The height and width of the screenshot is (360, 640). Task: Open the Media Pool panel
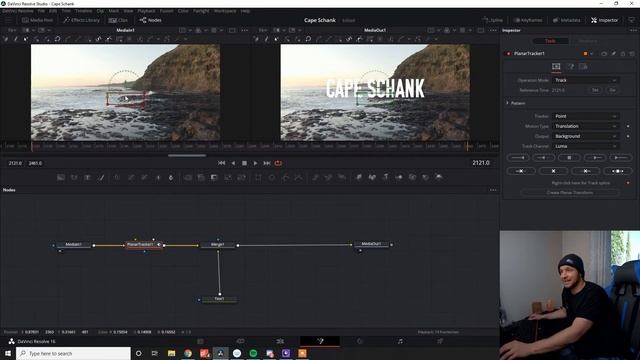37,20
